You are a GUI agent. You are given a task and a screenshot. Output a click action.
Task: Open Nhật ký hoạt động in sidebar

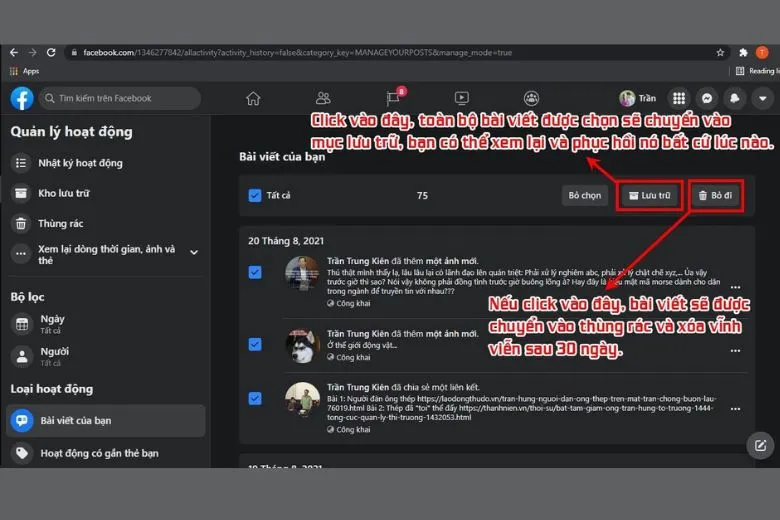coord(106,163)
